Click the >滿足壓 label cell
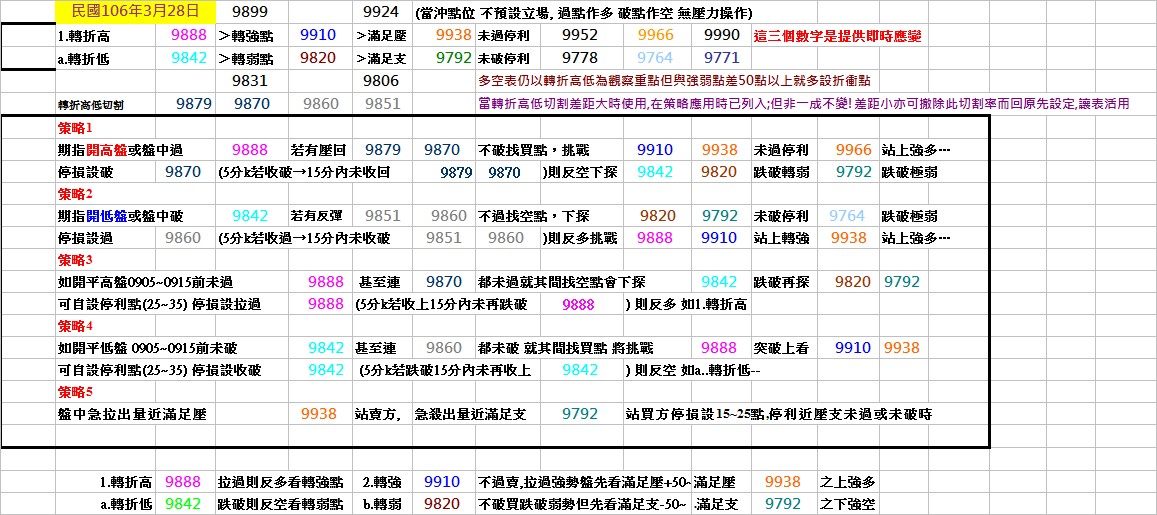 pos(381,35)
